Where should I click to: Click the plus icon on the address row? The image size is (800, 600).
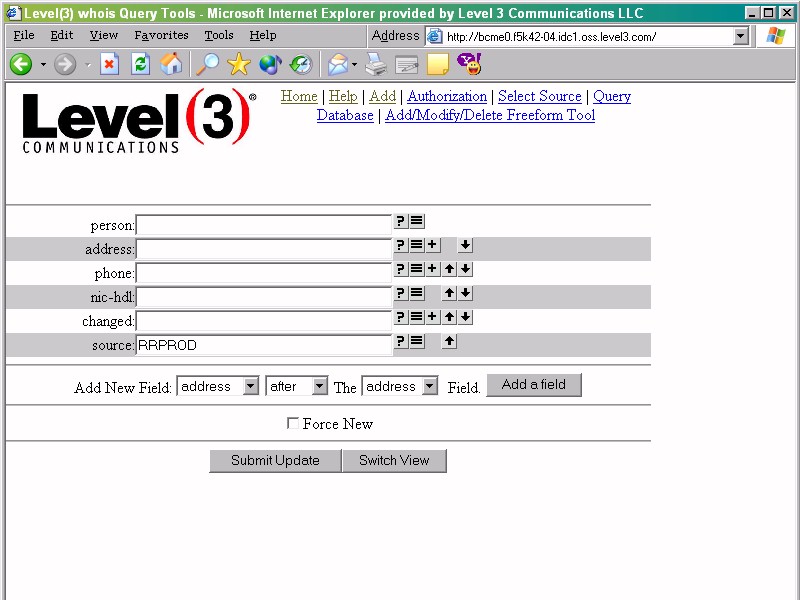[x=432, y=245]
